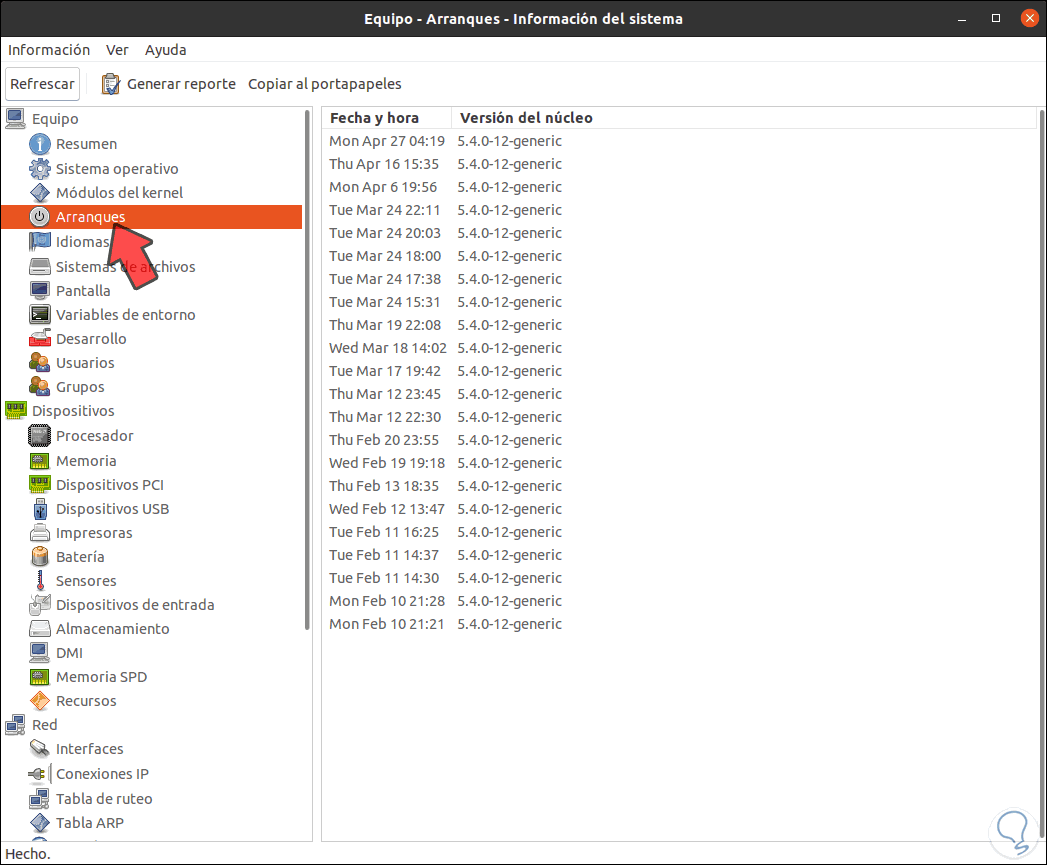Select the Variables de entorno terminal icon
The height and width of the screenshot is (865, 1047).
(x=40, y=315)
